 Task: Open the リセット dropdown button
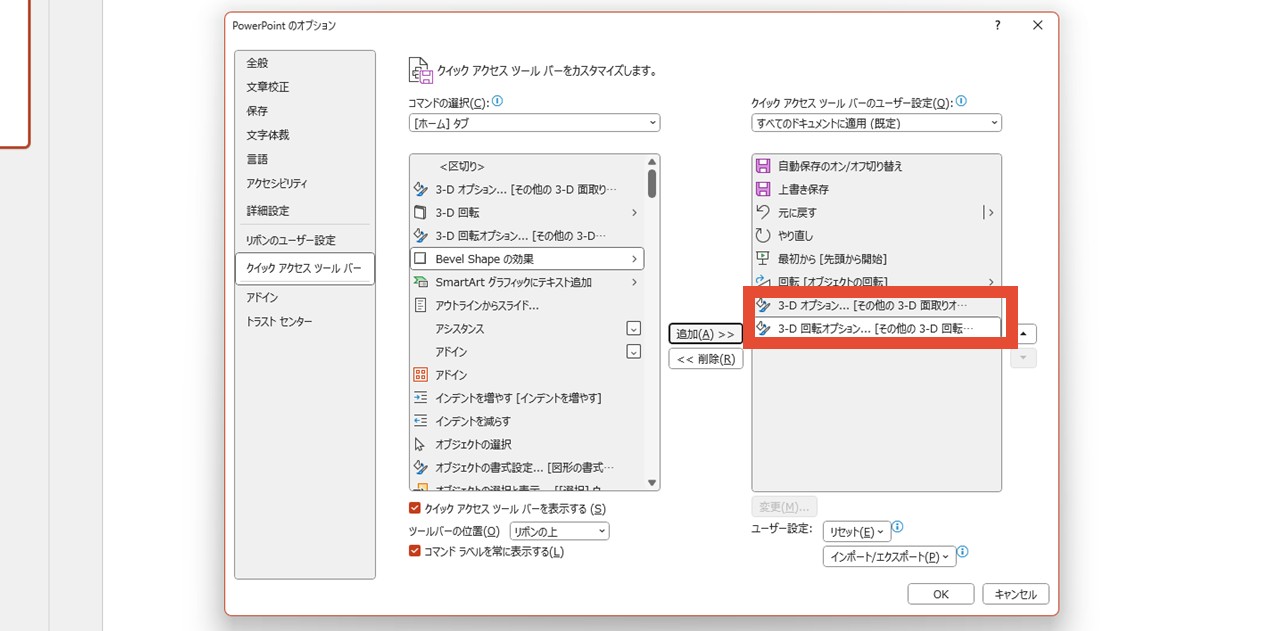pyautogui.click(x=856, y=531)
